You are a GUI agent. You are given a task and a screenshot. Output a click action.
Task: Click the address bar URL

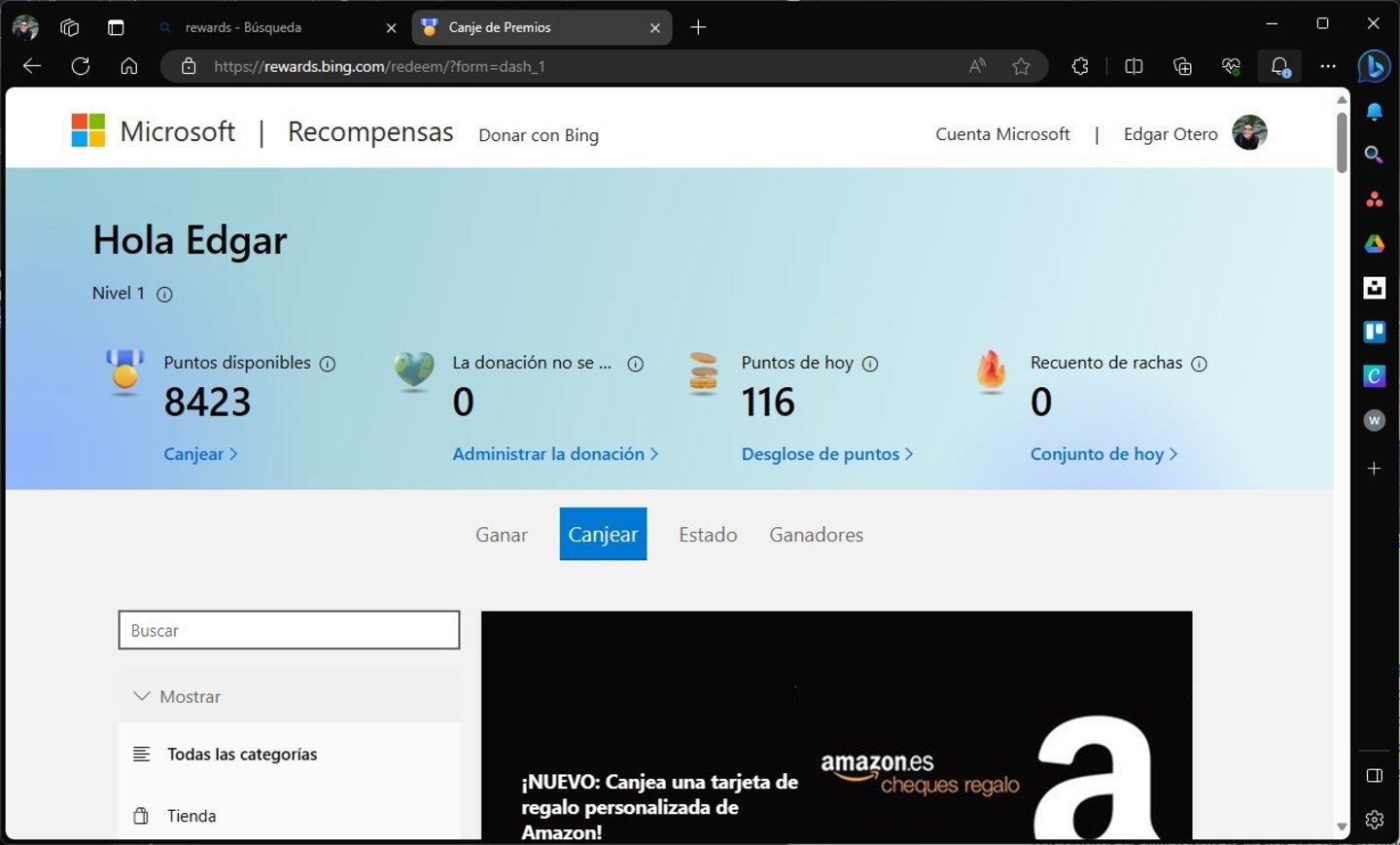[x=379, y=66]
